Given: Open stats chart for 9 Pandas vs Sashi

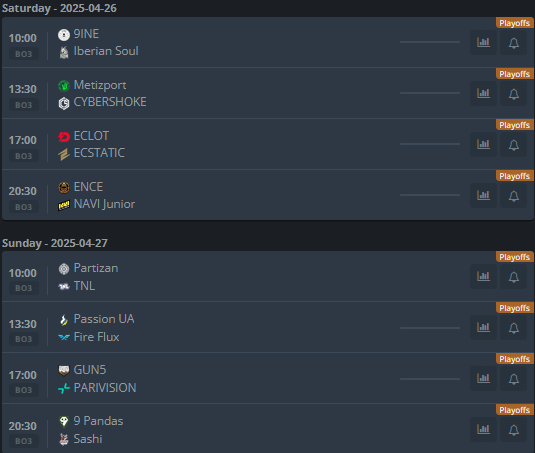Looking at the screenshot, I should (483, 429).
